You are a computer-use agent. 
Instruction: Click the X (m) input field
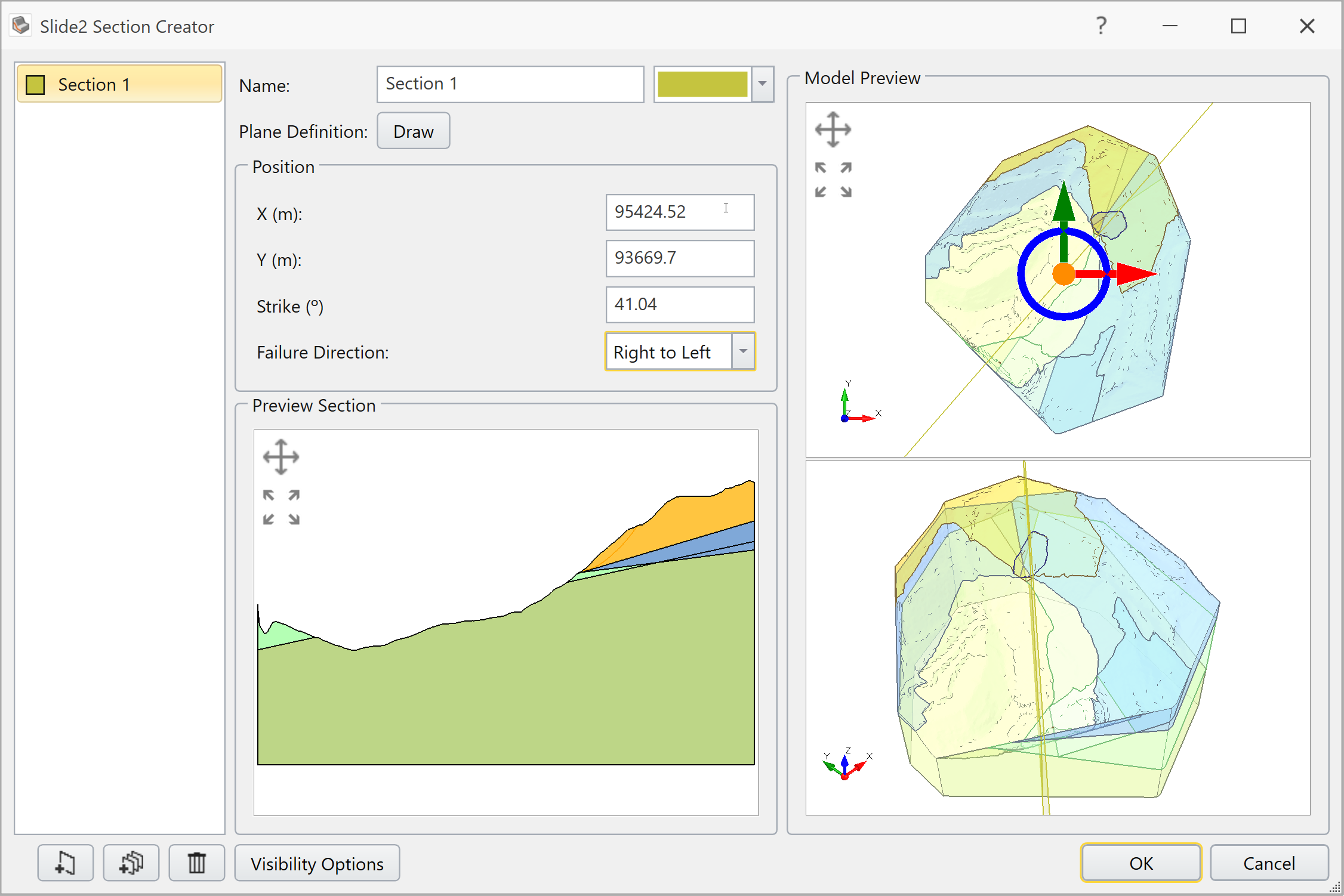680,212
